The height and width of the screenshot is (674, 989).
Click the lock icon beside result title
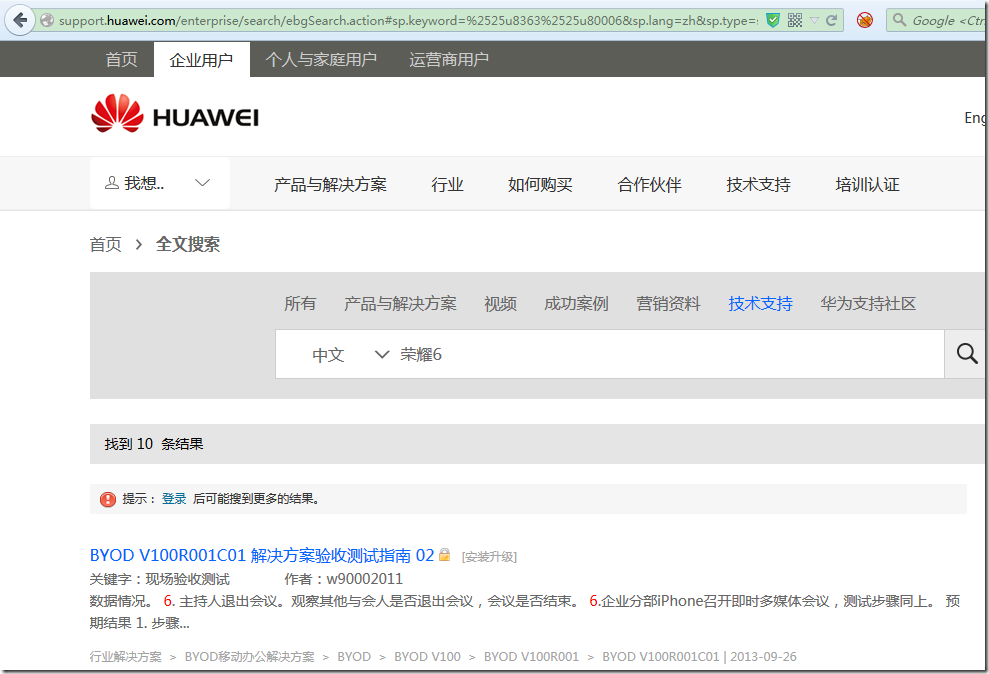(x=445, y=555)
